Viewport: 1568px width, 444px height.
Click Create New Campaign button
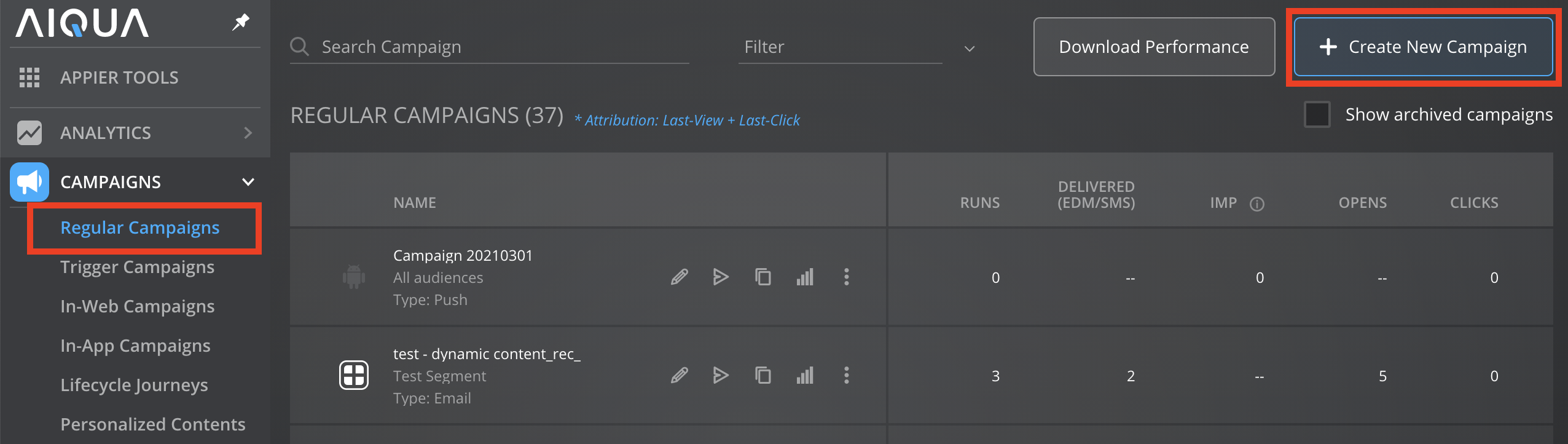pyautogui.click(x=1423, y=47)
